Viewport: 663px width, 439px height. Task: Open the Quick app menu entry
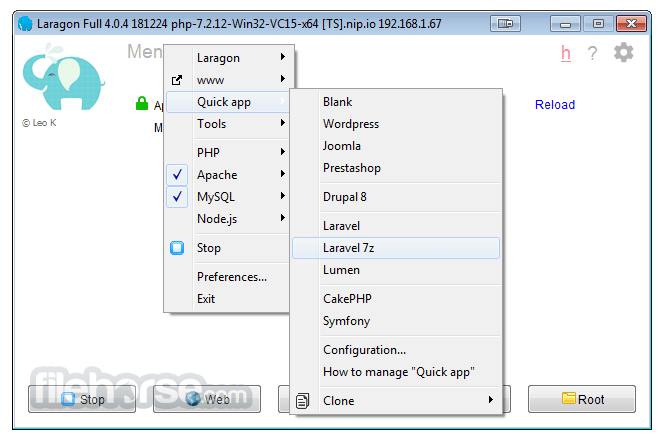(228, 102)
